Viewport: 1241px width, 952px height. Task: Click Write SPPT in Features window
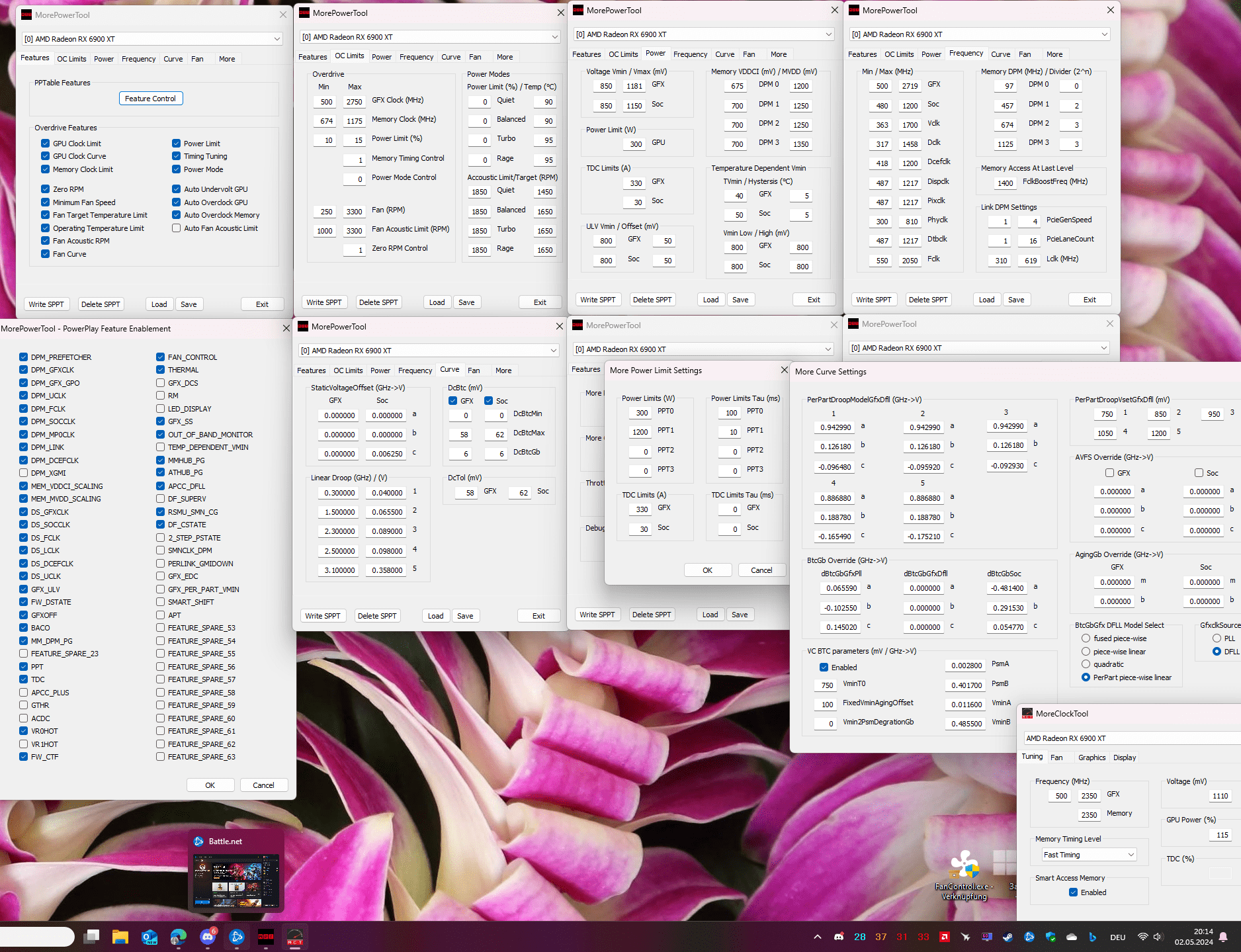(46, 304)
